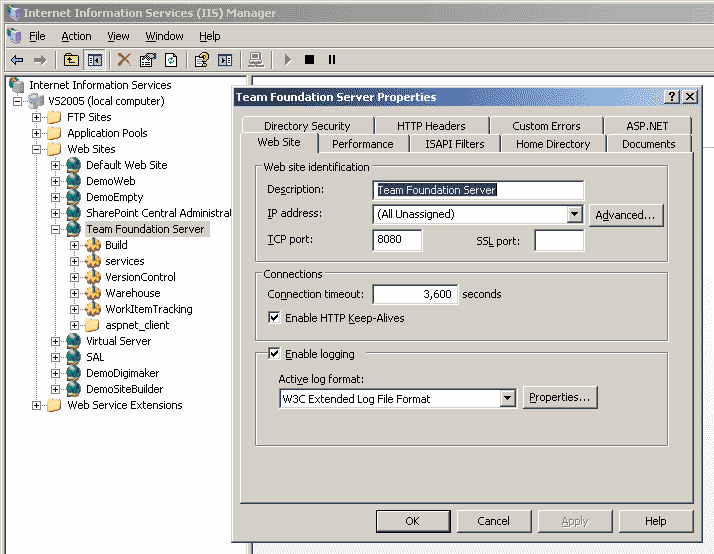Click the OK button
Screen dimensions: 714x554
point(413,521)
